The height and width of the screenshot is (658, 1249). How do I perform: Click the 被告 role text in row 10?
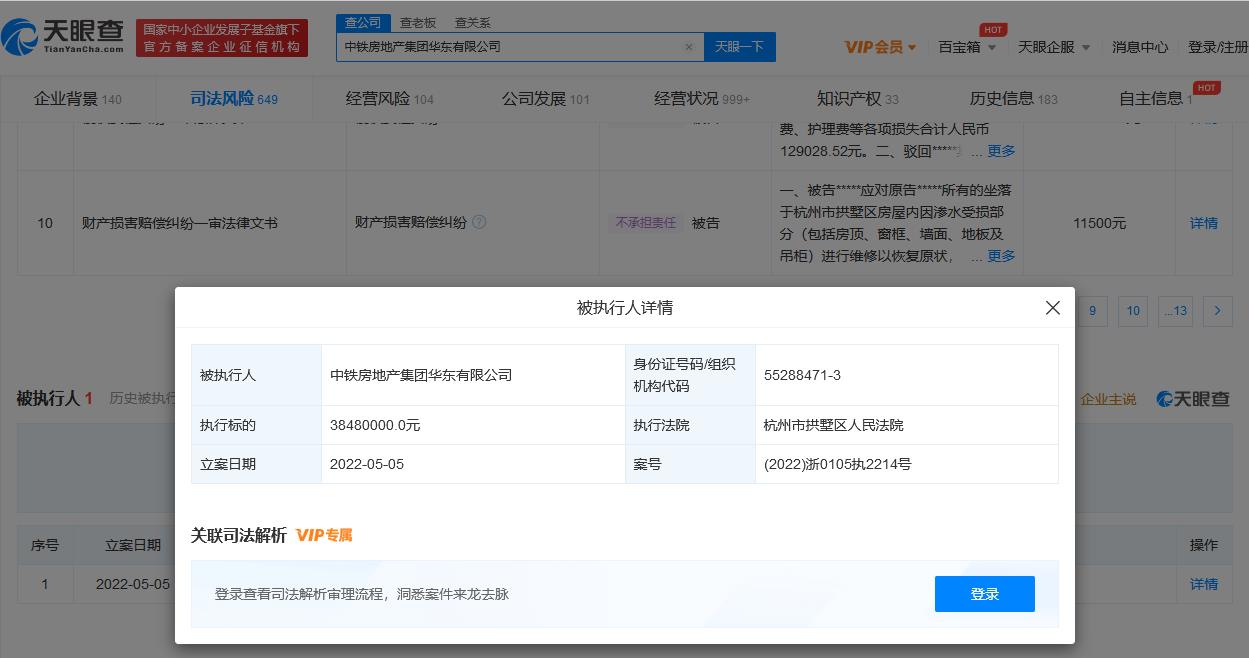point(705,223)
